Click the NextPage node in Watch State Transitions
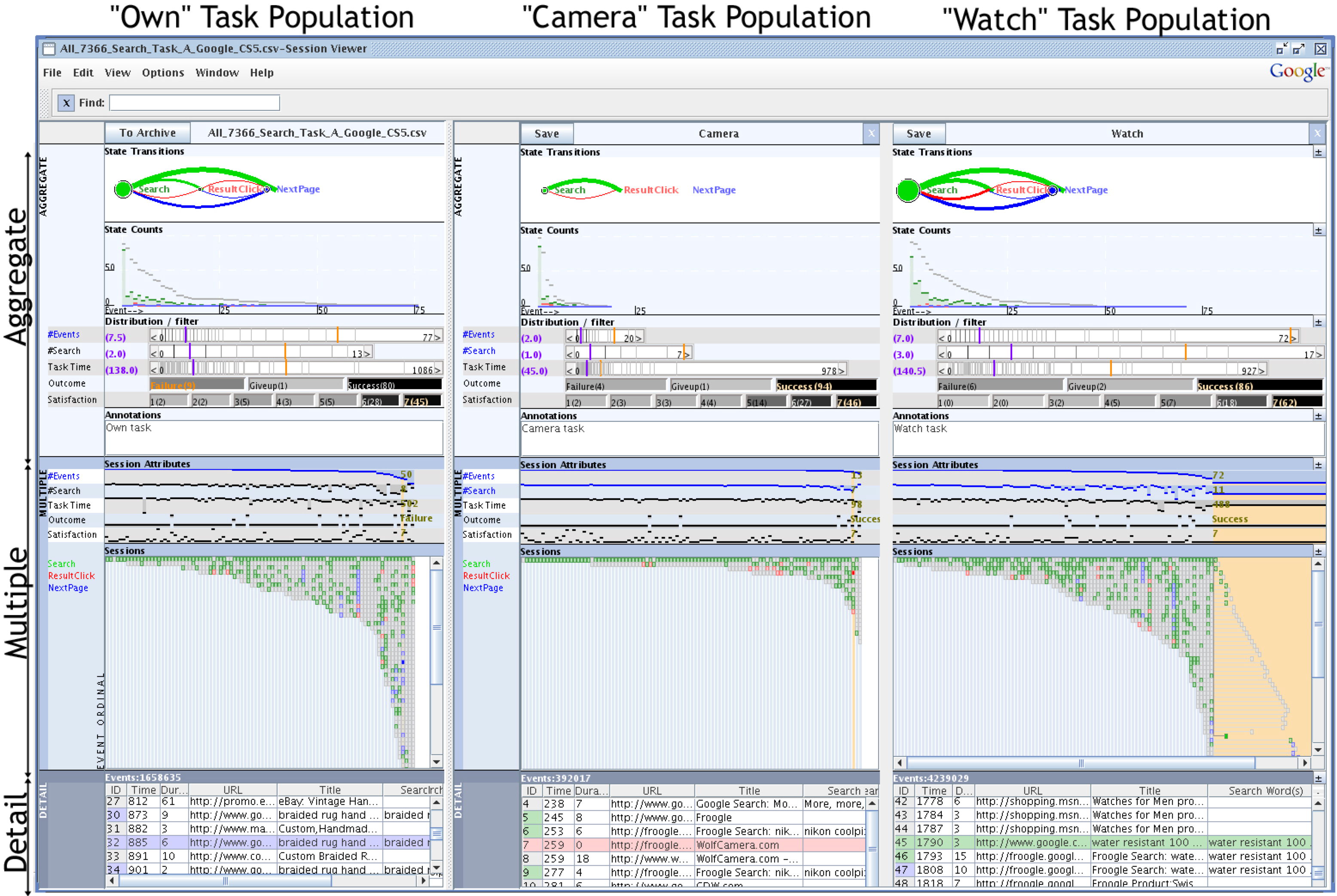 [x=1086, y=190]
